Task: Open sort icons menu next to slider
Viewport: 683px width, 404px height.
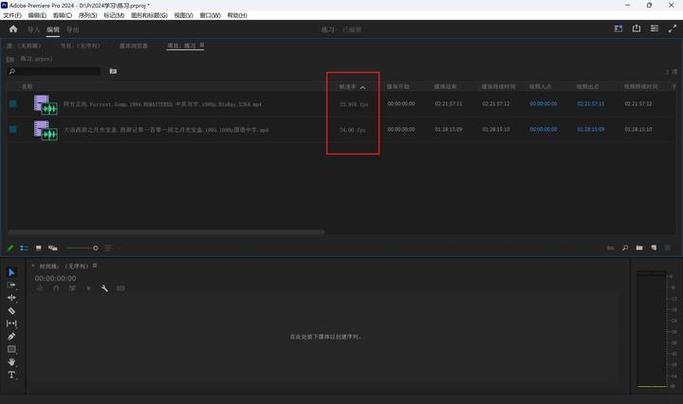Action: click(108, 248)
